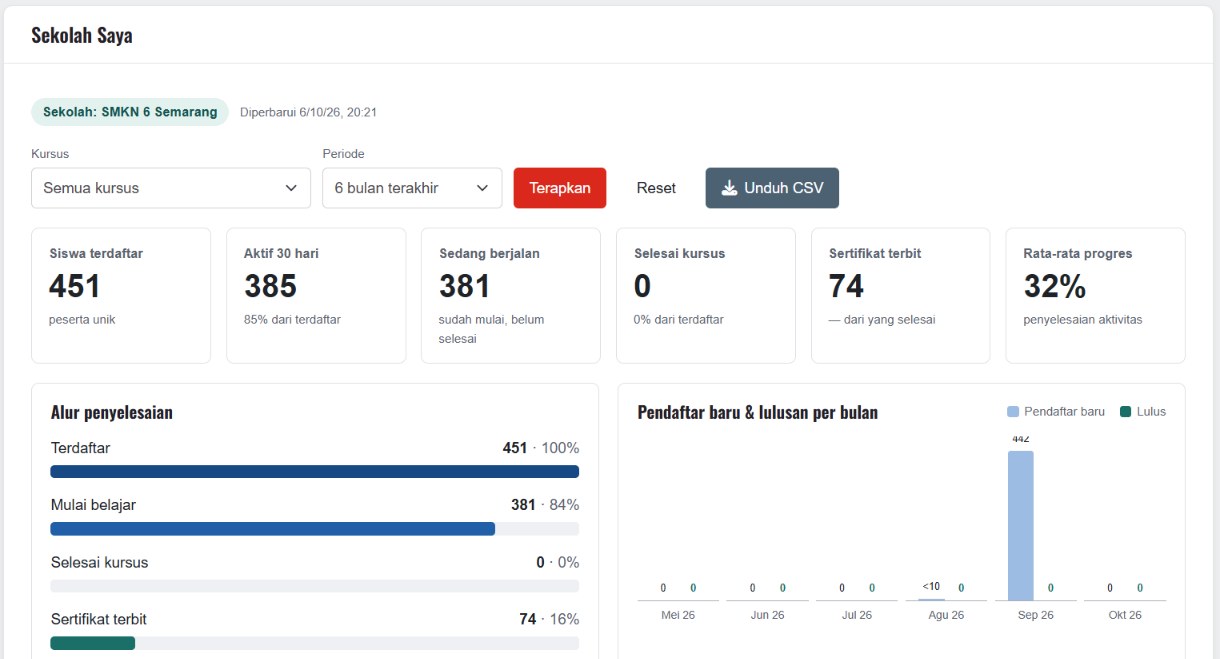Viewport: 1220px width, 659px height.
Task: Click the 381 · 84% value
Action: (545, 505)
